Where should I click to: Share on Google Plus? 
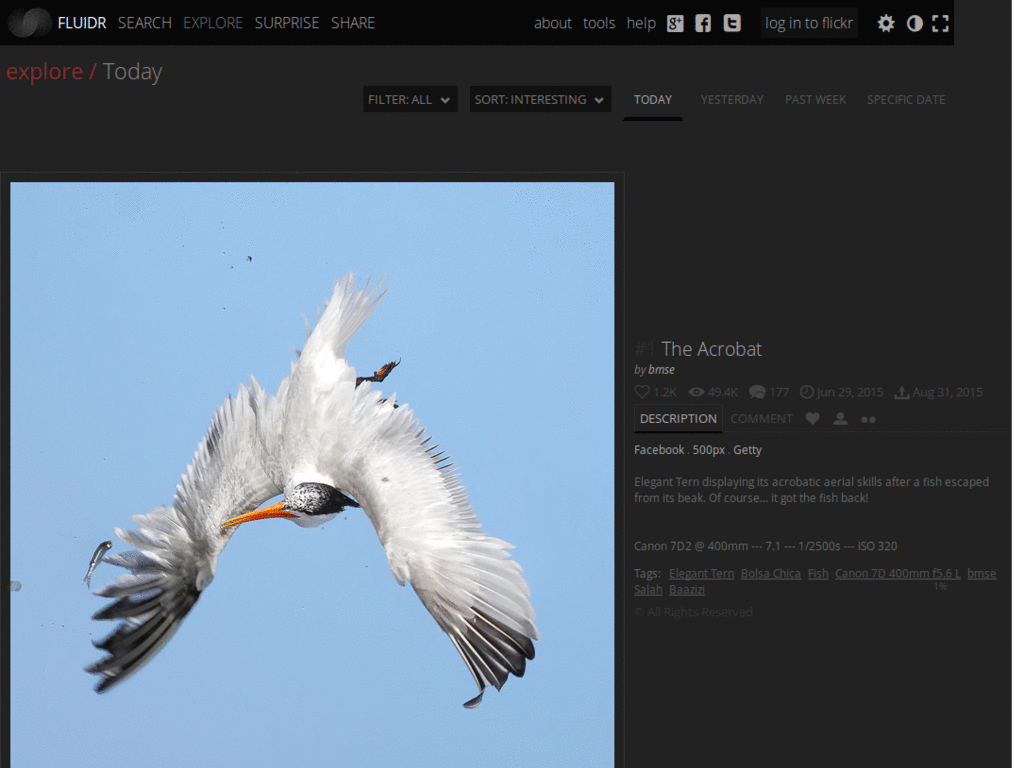click(x=675, y=23)
